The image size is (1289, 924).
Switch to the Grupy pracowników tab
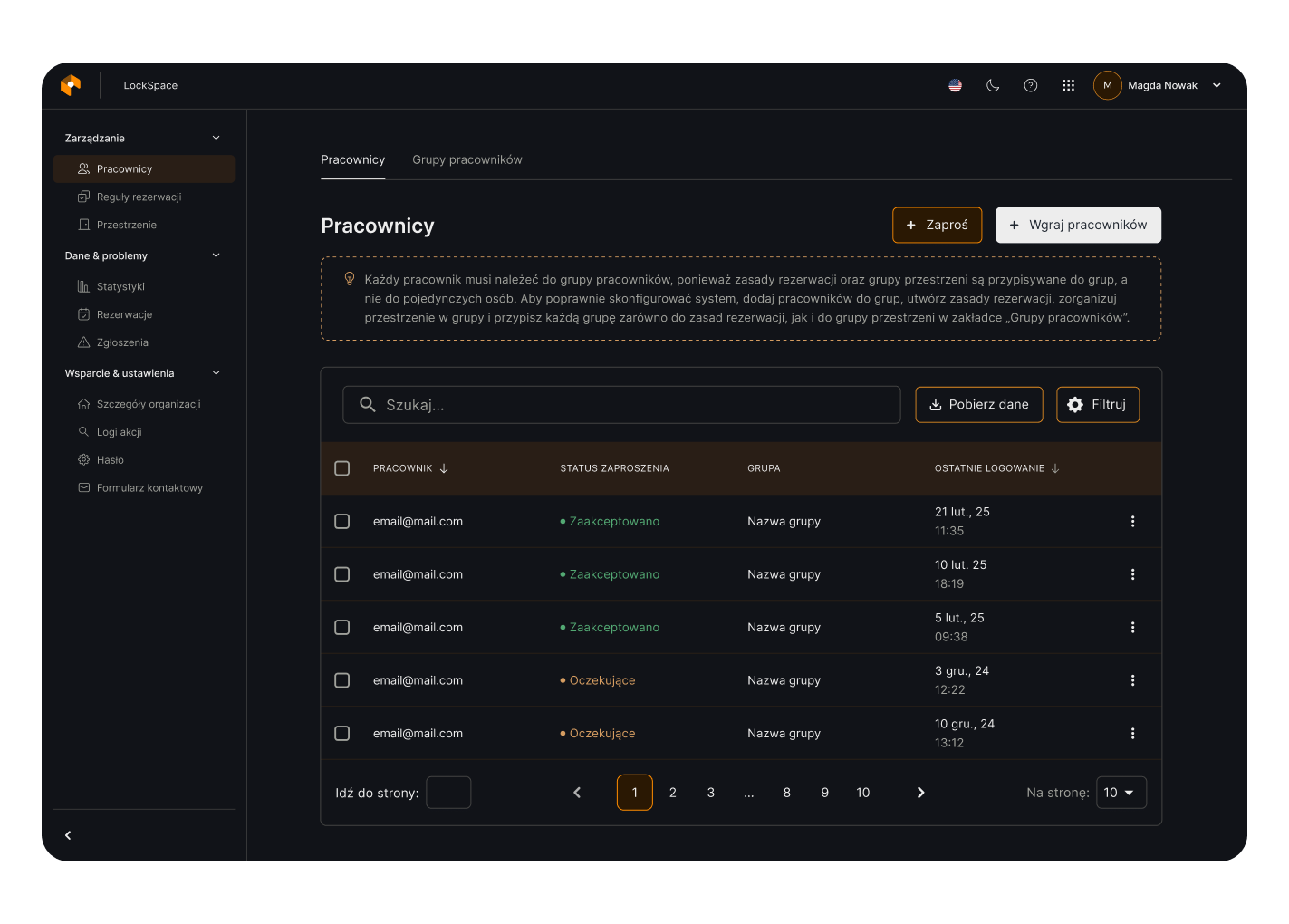tap(467, 160)
